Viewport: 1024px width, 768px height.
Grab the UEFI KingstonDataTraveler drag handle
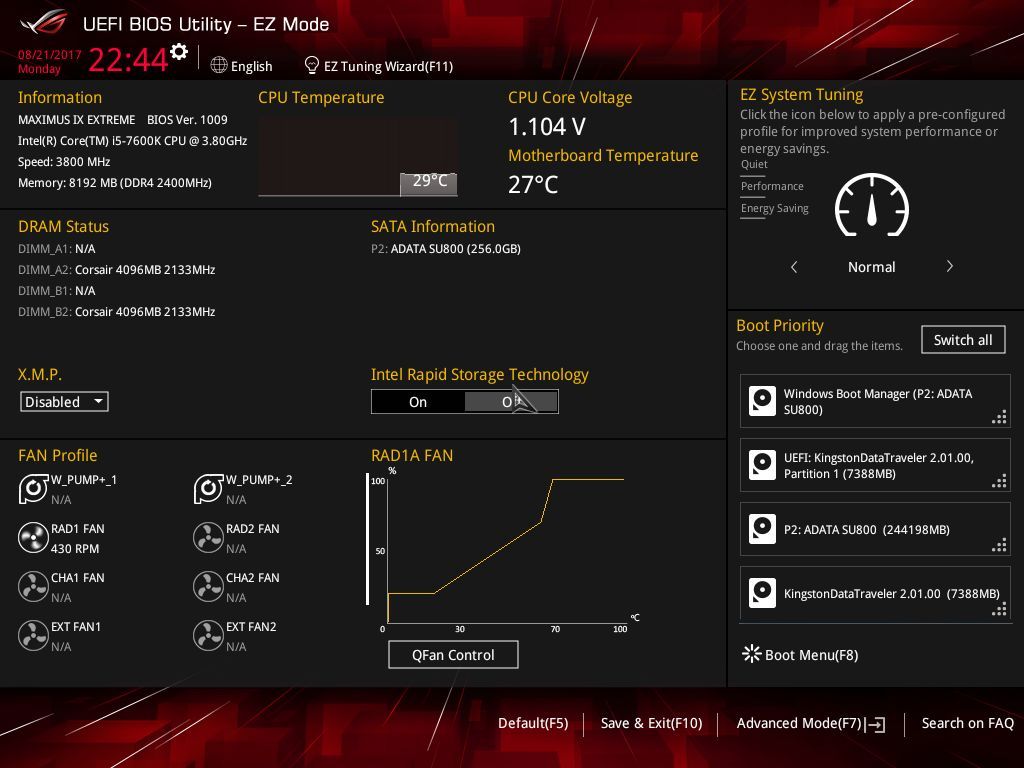(x=999, y=481)
